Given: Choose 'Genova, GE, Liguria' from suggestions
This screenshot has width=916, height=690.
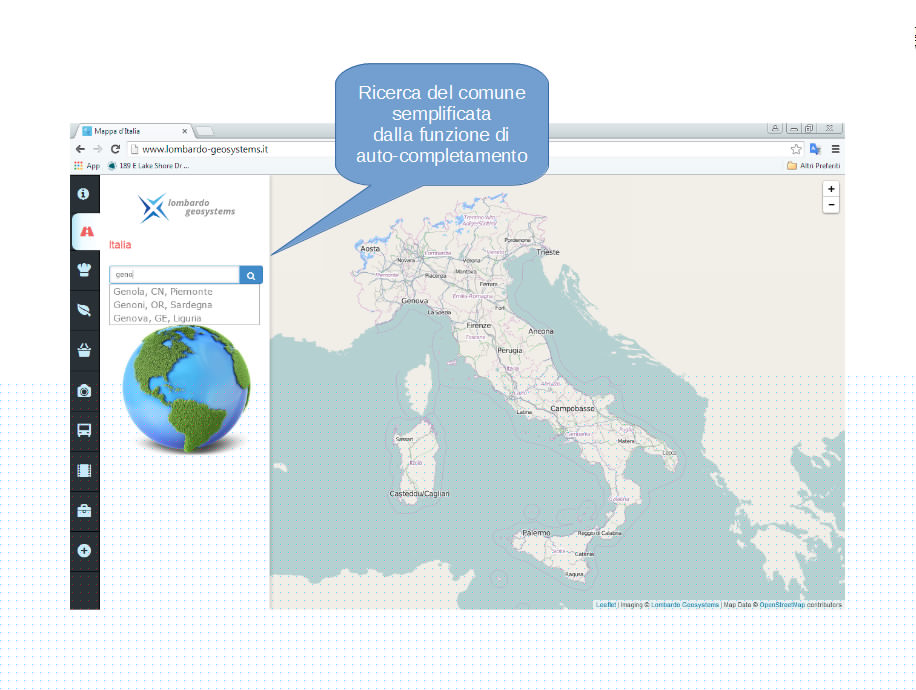Looking at the screenshot, I should tap(157, 318).
